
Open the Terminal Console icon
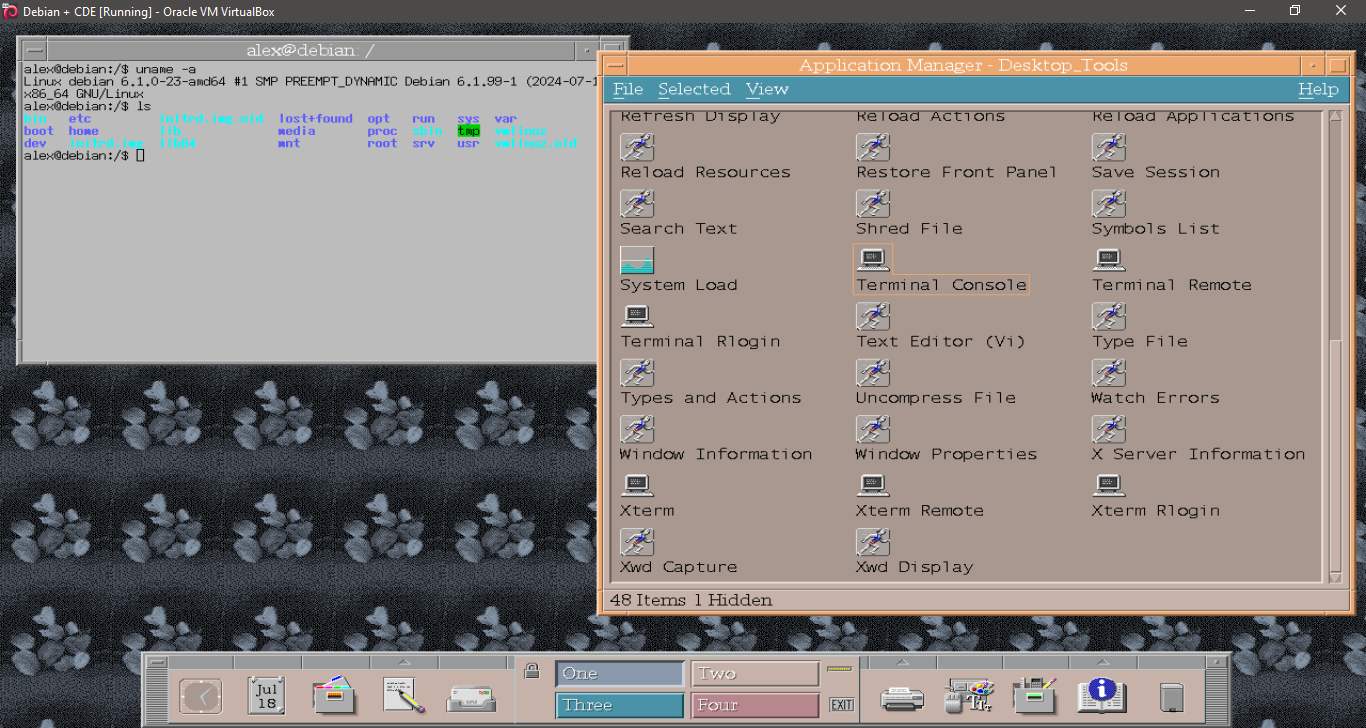(x=873, y=260)
